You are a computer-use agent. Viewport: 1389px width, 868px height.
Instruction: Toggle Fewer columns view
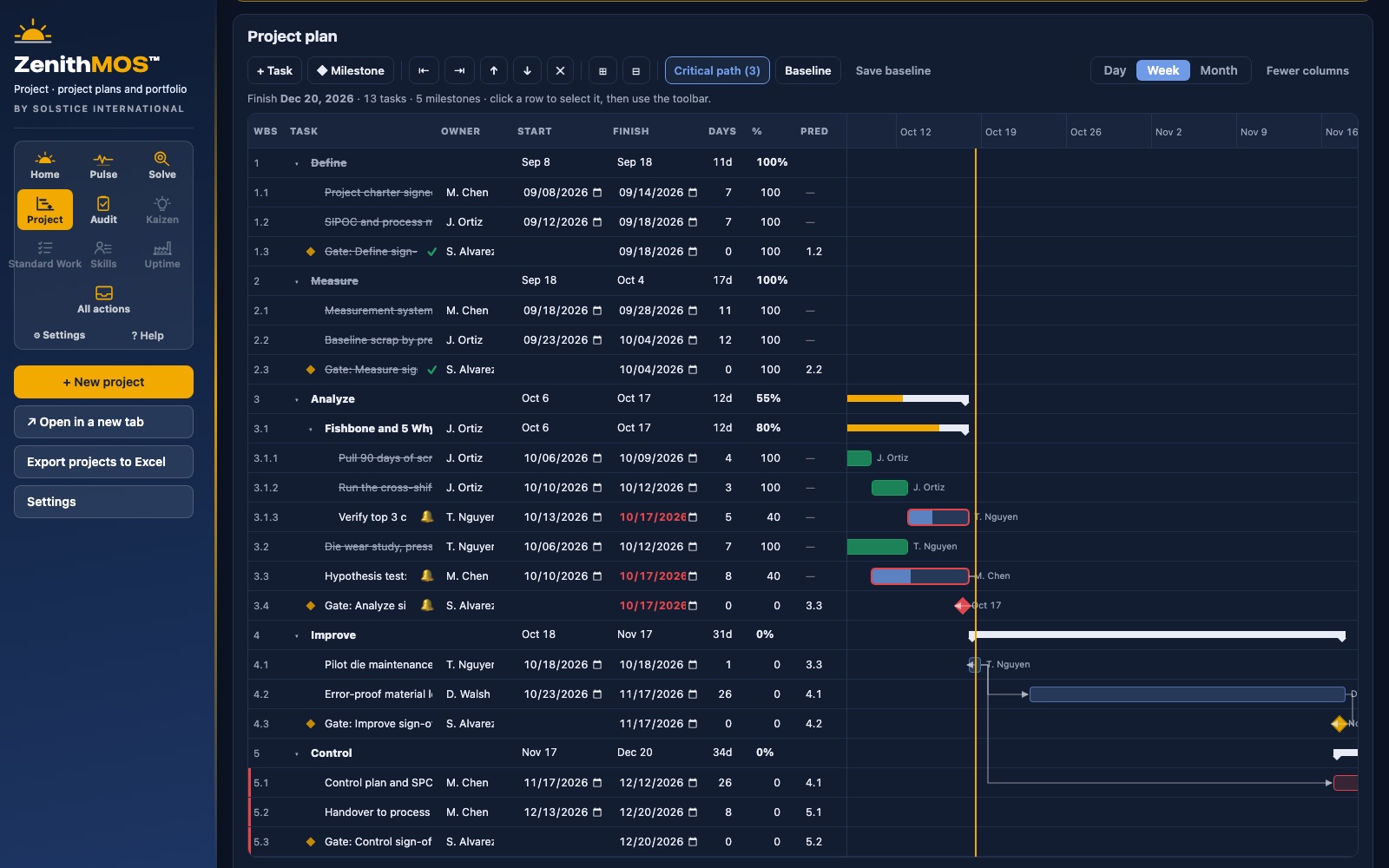1307,71
